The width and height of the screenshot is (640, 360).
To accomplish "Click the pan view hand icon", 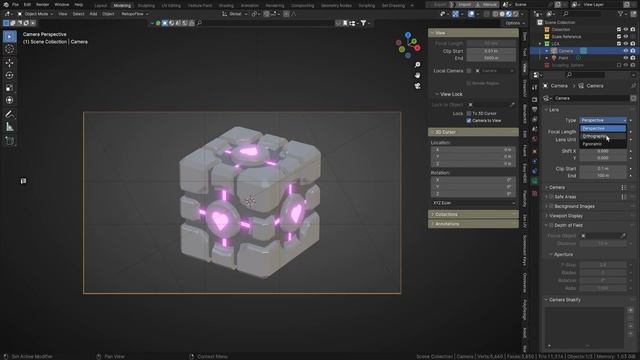I will (x=417, y=76).
